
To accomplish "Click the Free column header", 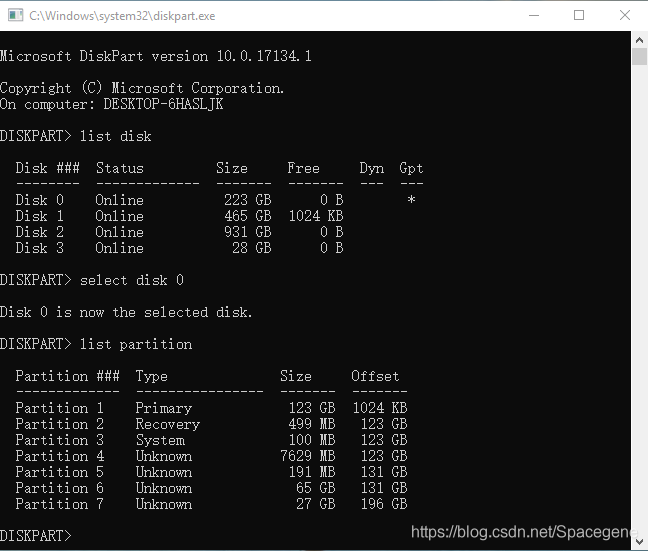I will pyautogui.click(x=303, y=168).
